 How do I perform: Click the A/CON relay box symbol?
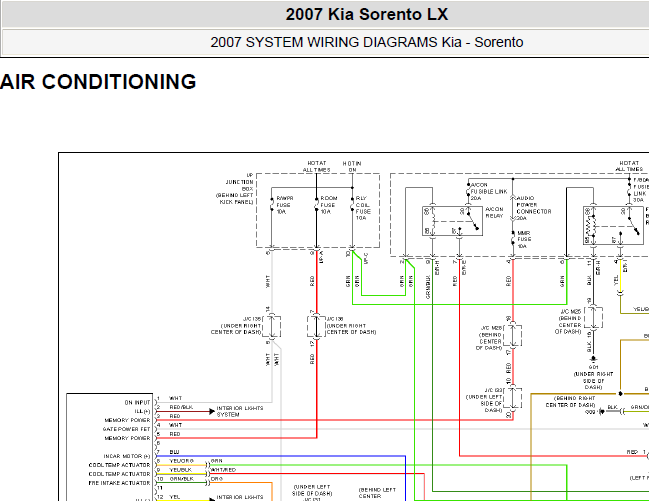[x=452, y=221]
